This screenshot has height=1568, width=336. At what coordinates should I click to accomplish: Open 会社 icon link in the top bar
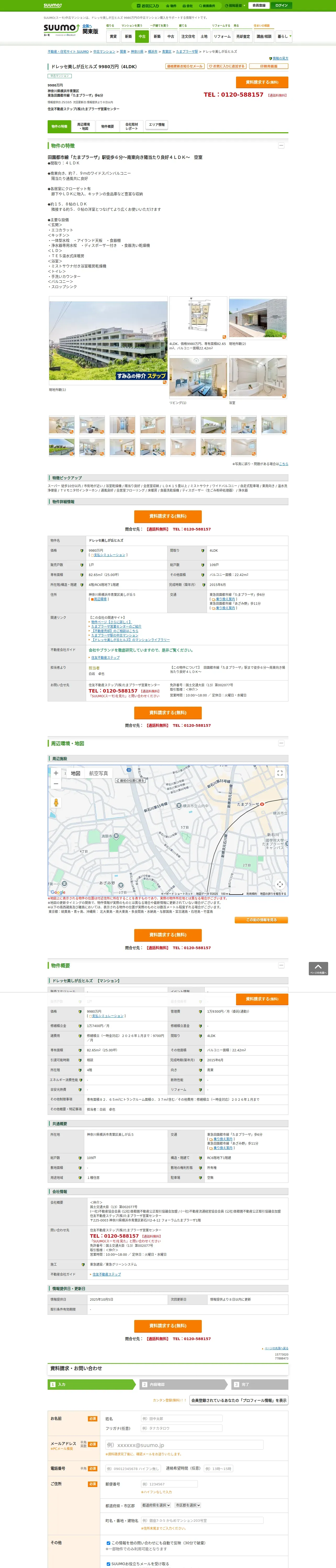[x=188, y=5]
